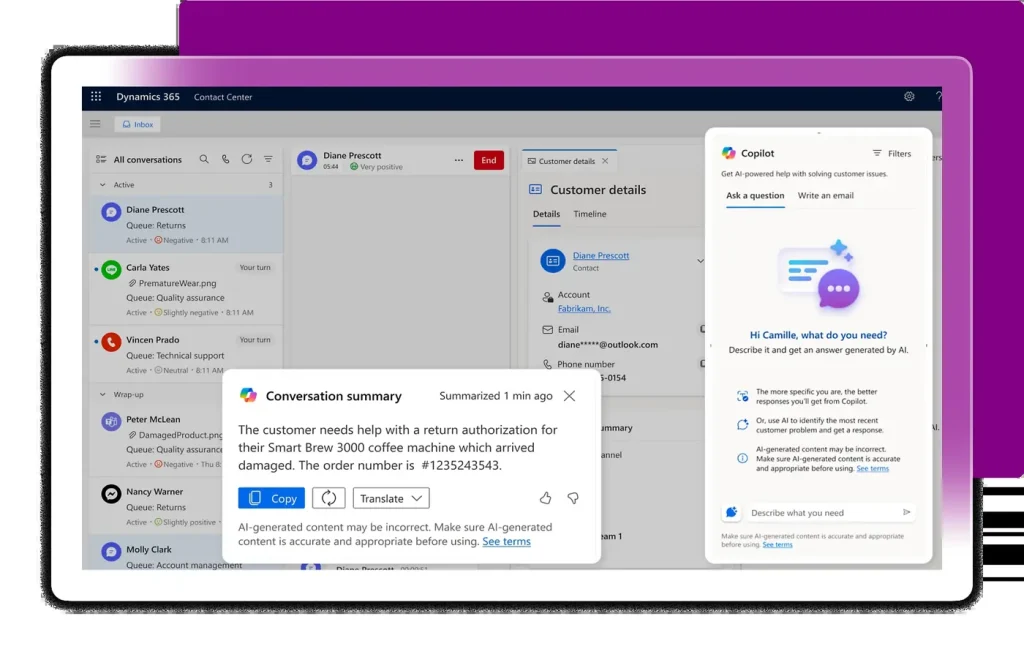Click Dynamics 365 title
This screenshot has width=1024, height=657.
[148, 97]
